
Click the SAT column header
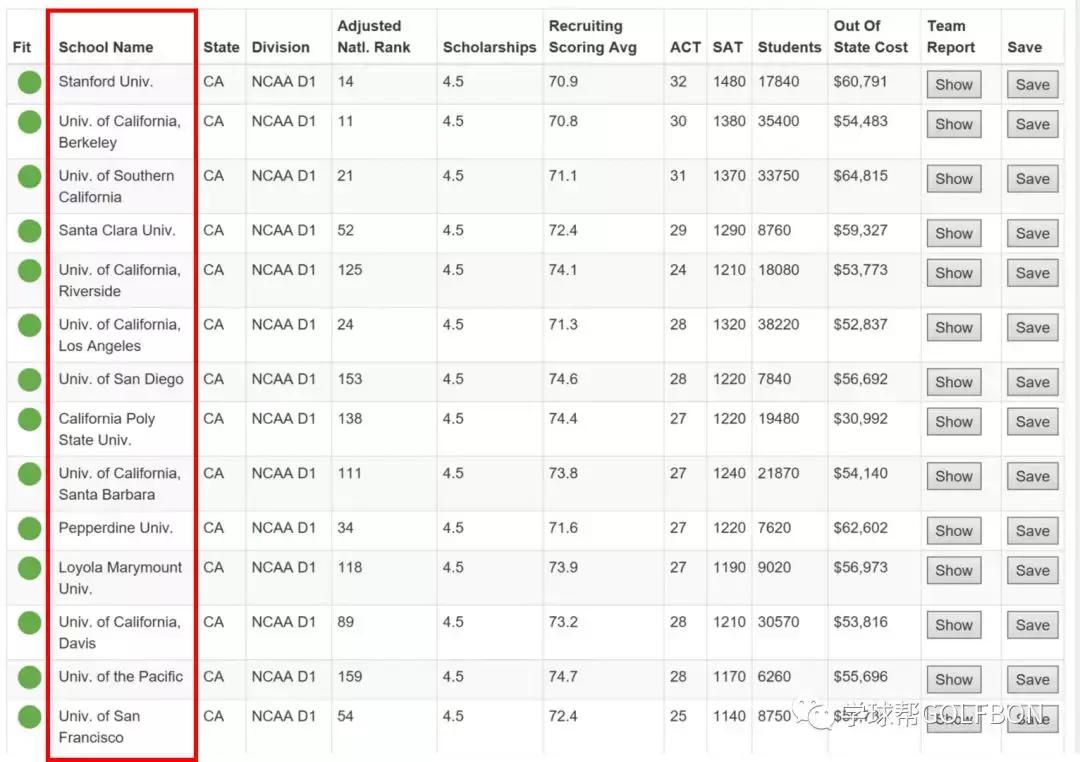pyautogui.click(x=728, y=47)
